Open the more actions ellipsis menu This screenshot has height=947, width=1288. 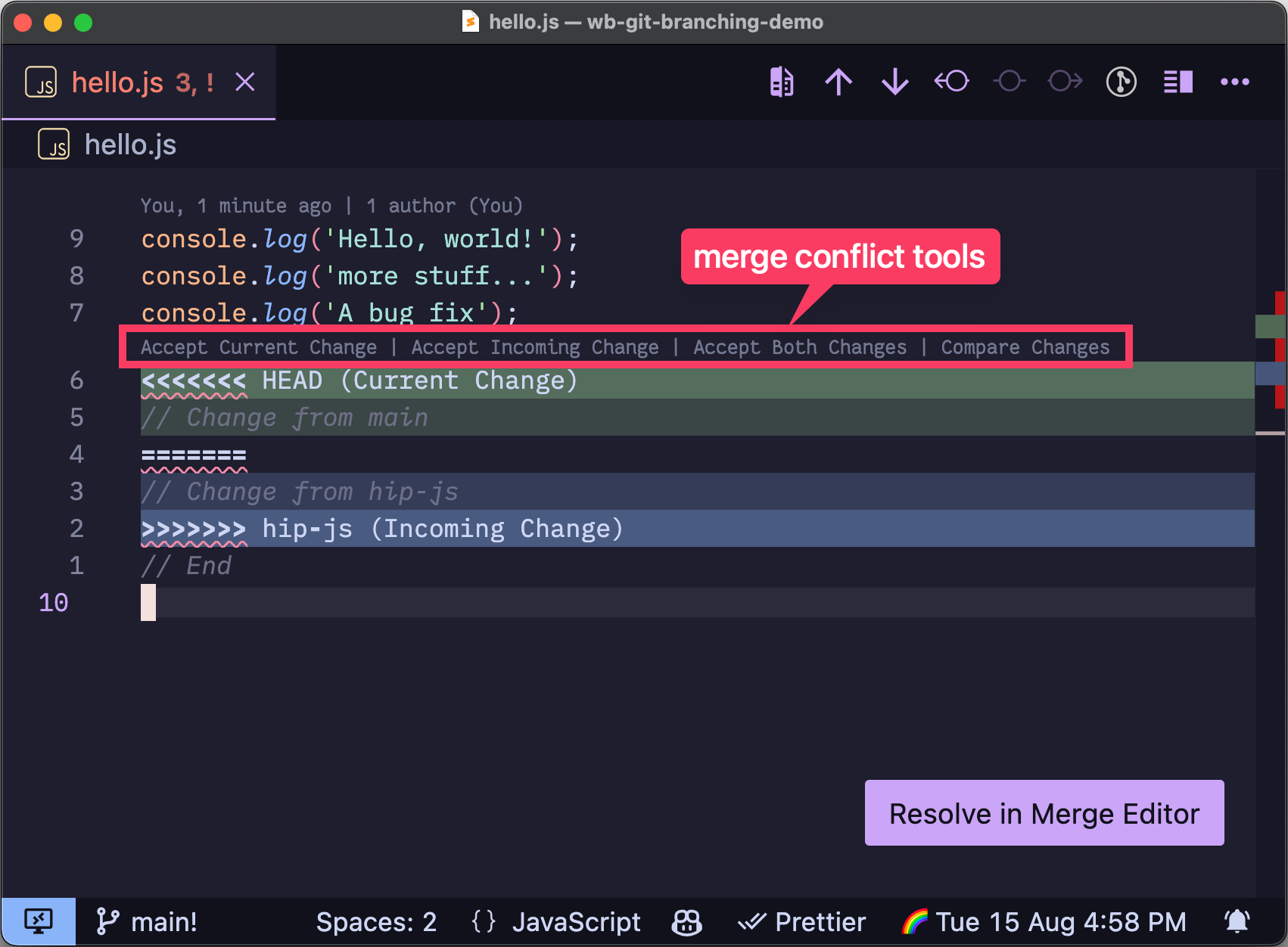[x=1235, y=82]
